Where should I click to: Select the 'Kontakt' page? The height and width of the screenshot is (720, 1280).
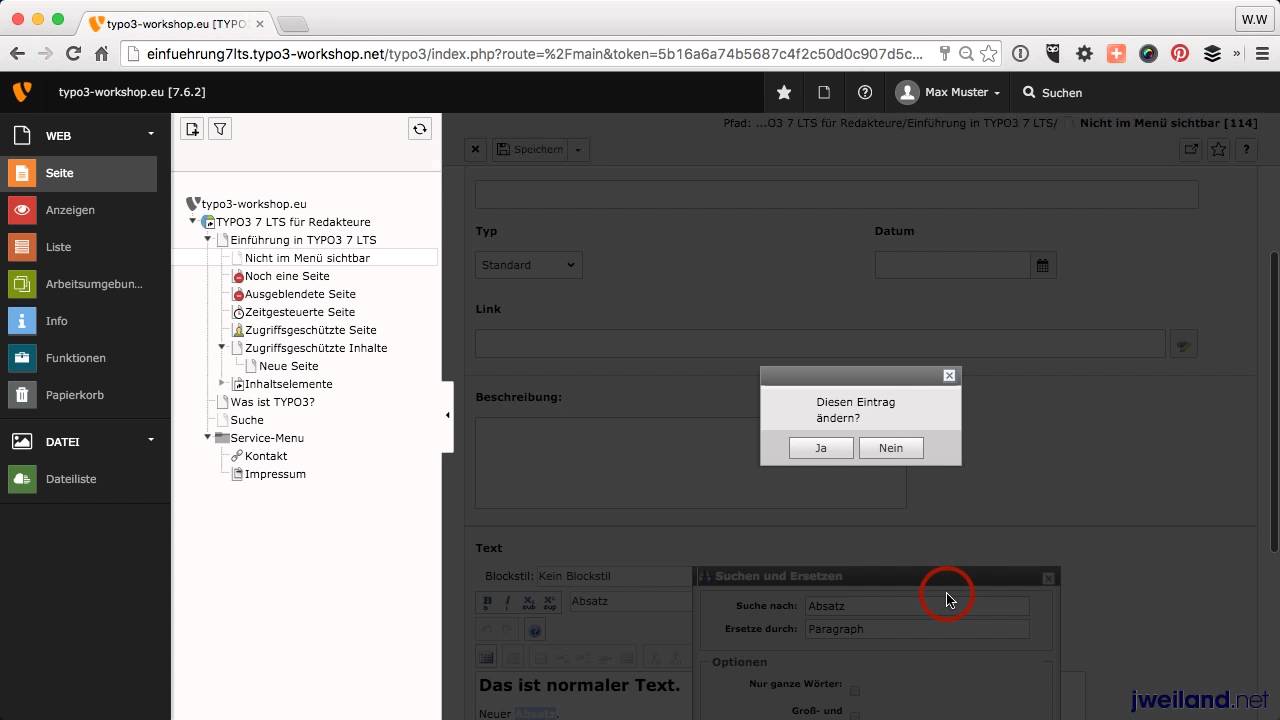[x=266, y=456]
